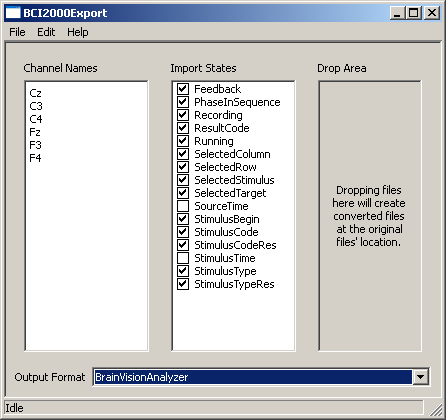Toggle the ResultCode checkbox
The height and width of the screenshot is (420, 446).
point(183,128)
